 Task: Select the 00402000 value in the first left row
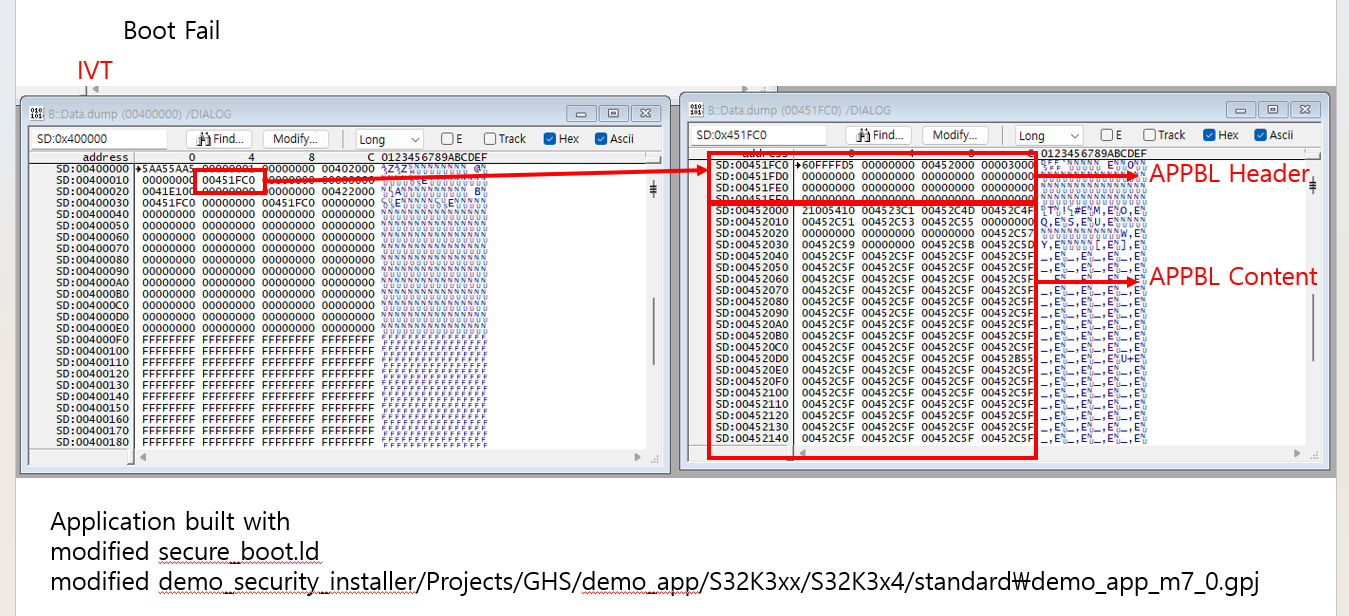click(348, 169)
